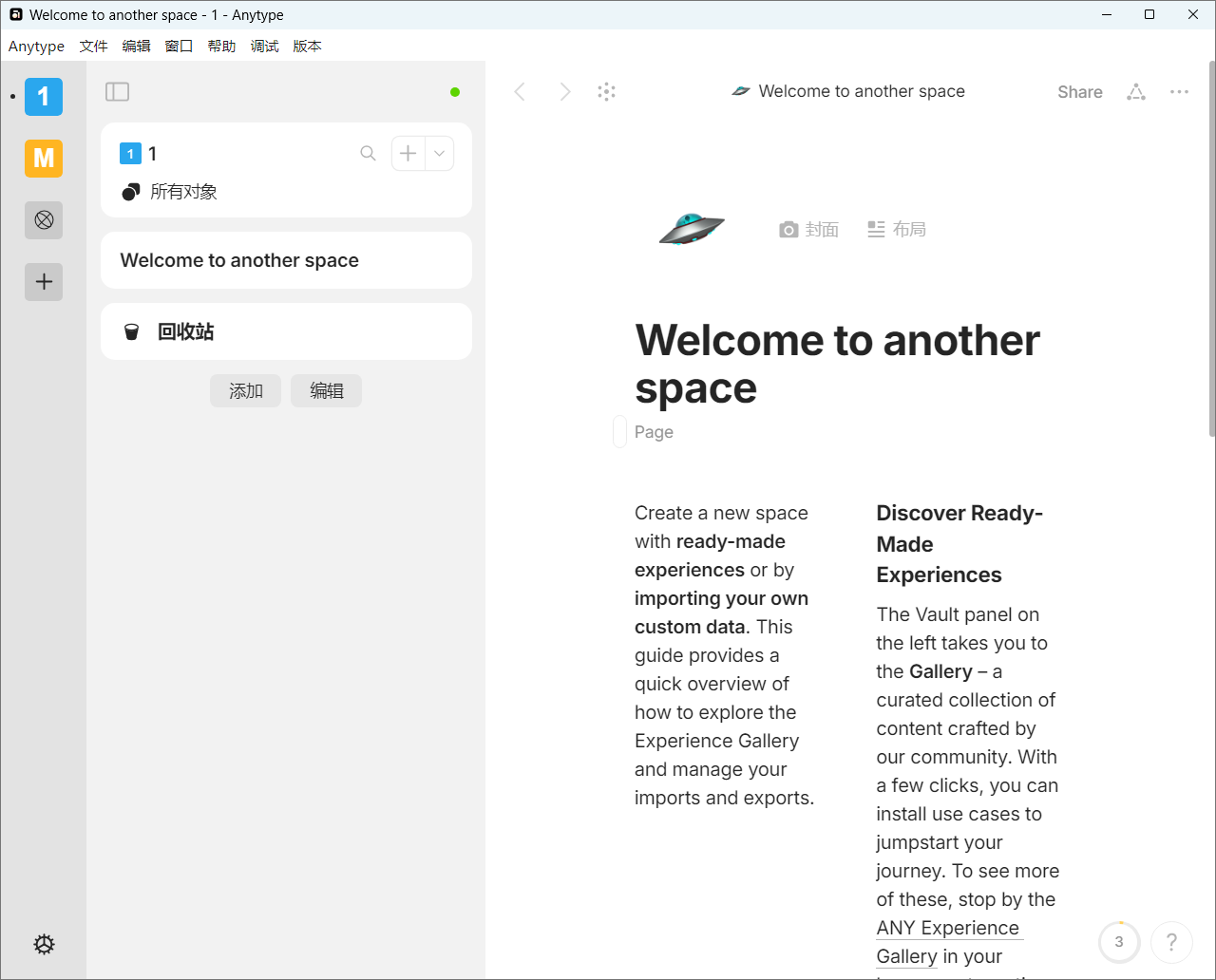The width and height of the screenshot is (1216, 980).
Task: Open the Anytype menu
Action: point(36,46)
